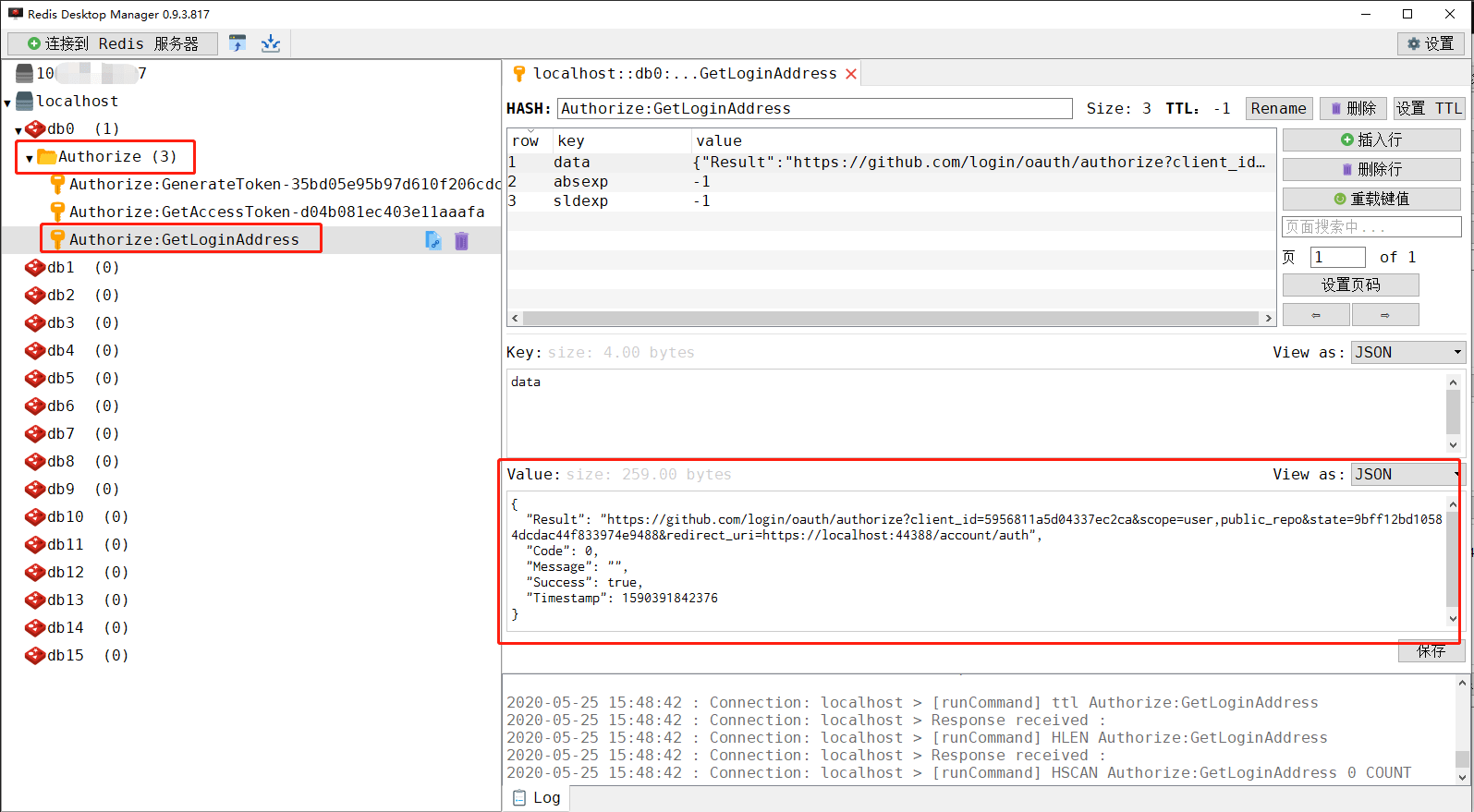Click purple trash icon beside GetLoginAddress key
This screenshot has width=1474, height=812.
tap(461, 240)
